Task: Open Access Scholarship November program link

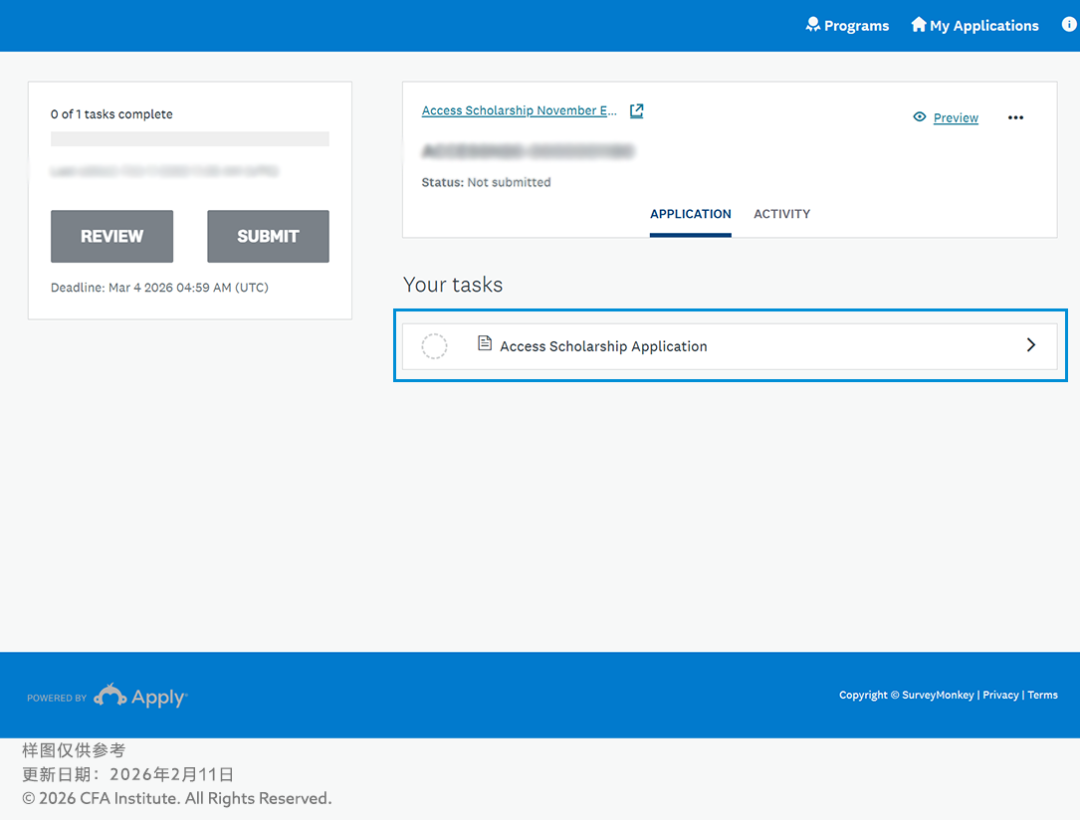Action: tap(519, 110)
